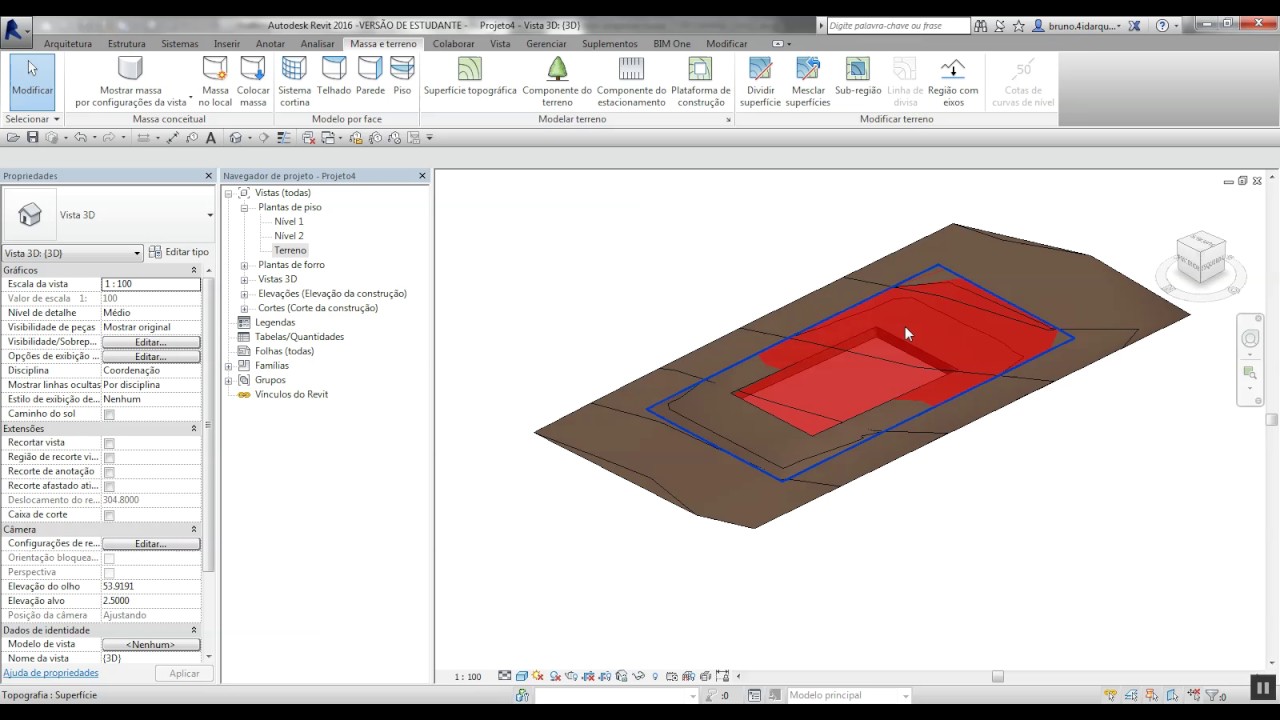Select the Sub-região tool
This screenshot has height=720, width=1280.
[858, 76]
